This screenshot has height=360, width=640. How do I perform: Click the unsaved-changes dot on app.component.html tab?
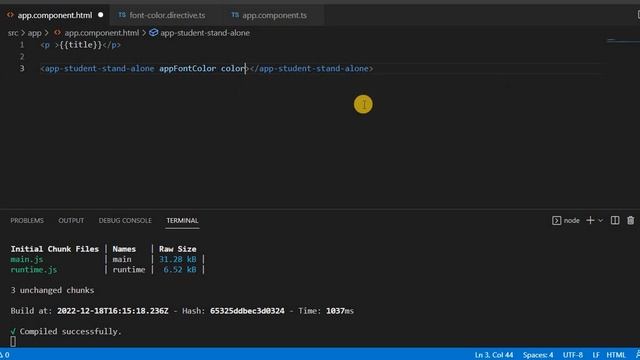point(100,15)
